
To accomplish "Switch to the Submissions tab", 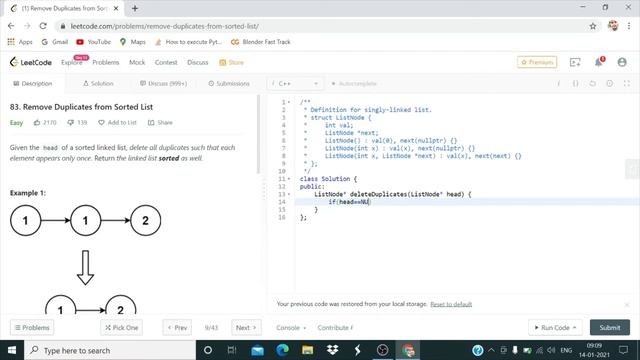I will (229, 83).
